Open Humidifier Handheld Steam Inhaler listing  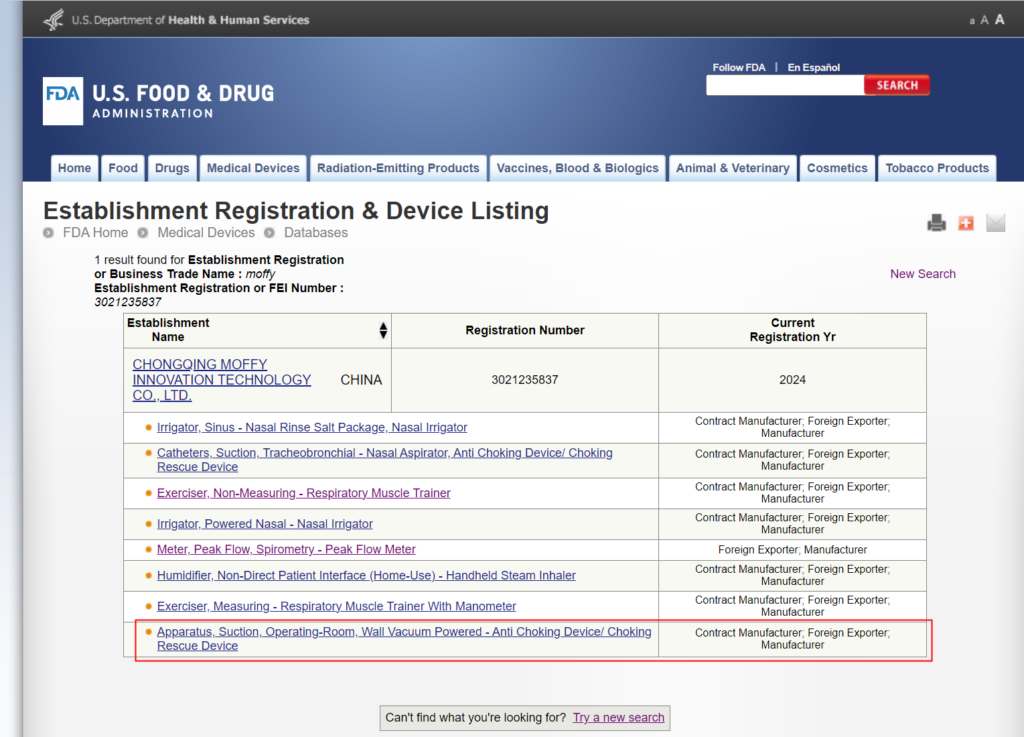(366, 575)
